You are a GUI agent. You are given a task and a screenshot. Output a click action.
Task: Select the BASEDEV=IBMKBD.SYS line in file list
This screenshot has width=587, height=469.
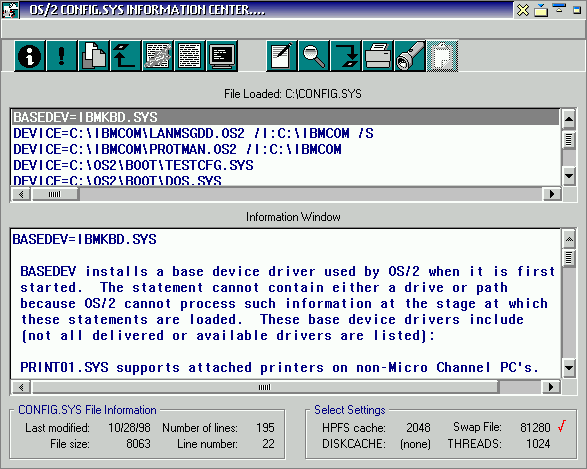tap(286, 117)
